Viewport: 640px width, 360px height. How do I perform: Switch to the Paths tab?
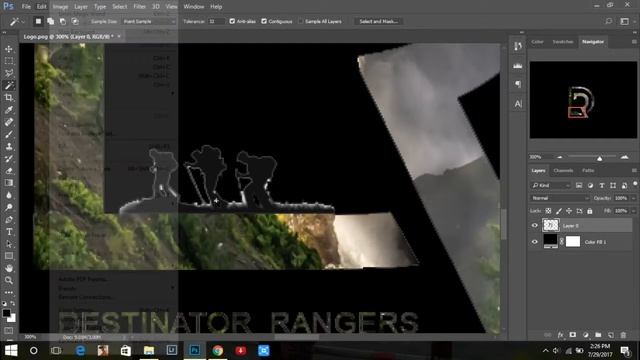(588, 170)
